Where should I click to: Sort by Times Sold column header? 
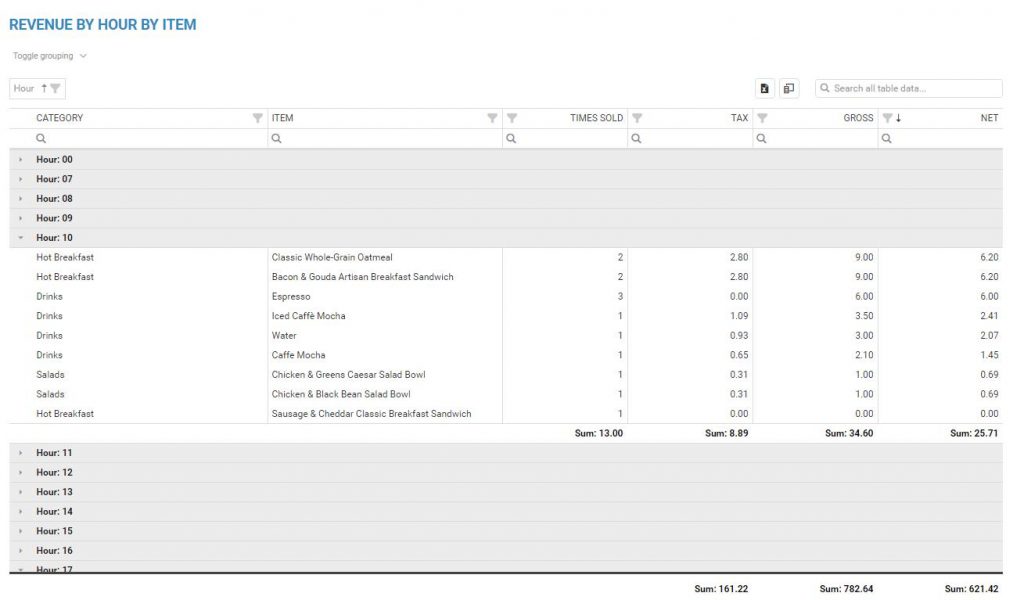[x=596, y=118]
